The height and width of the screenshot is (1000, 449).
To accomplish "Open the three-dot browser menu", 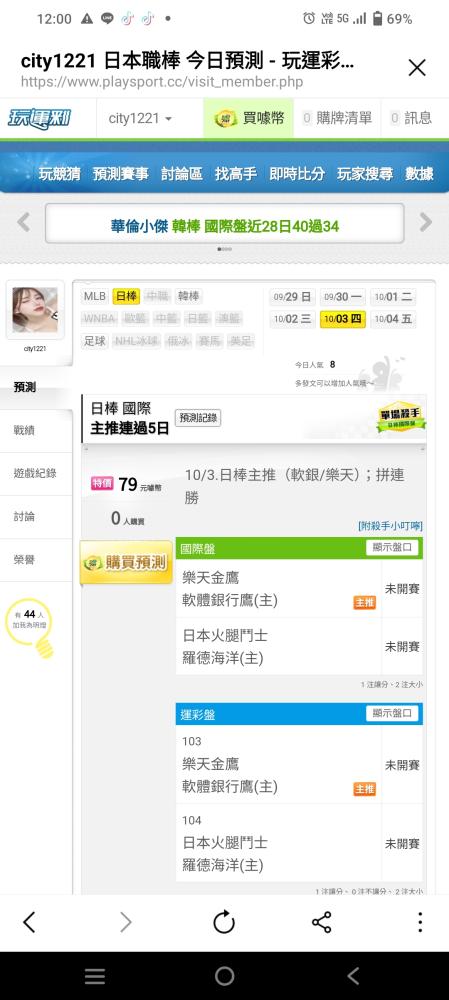I will pyautogui.click(x=420, y=922).
